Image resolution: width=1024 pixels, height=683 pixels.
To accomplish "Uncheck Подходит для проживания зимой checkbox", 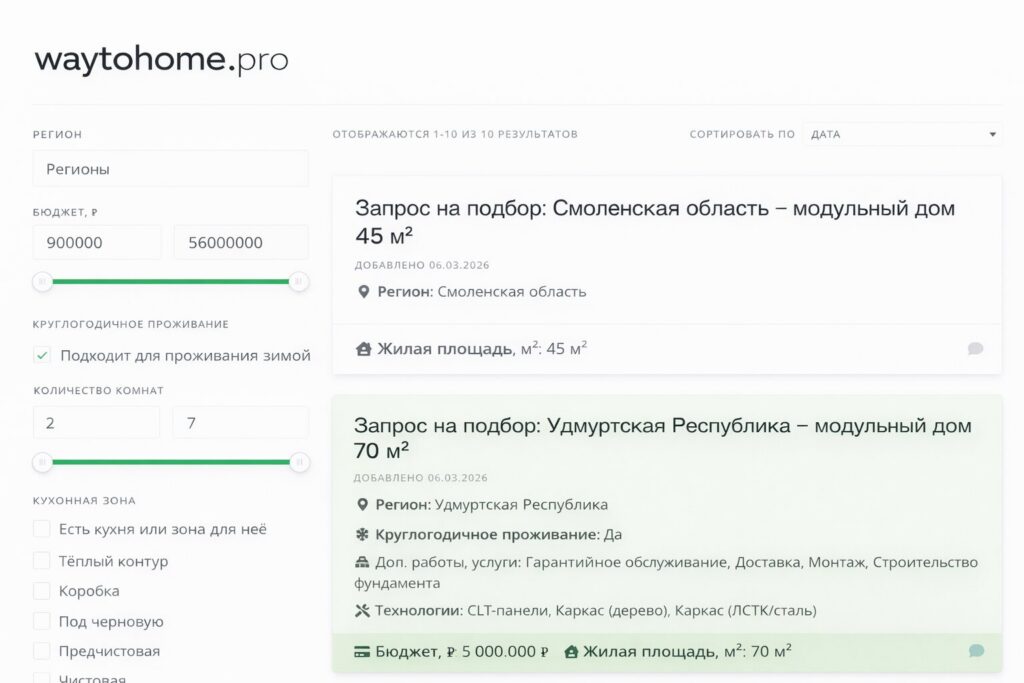I will point(42,355).
